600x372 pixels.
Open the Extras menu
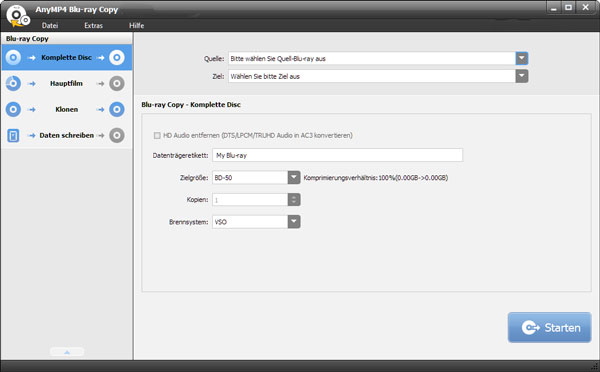click(x=93, y=26)
